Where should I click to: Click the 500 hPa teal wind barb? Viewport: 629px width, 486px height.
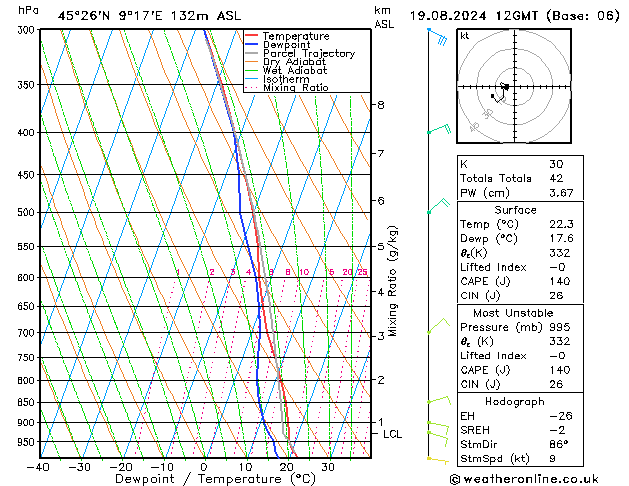(x=439, y=205)
